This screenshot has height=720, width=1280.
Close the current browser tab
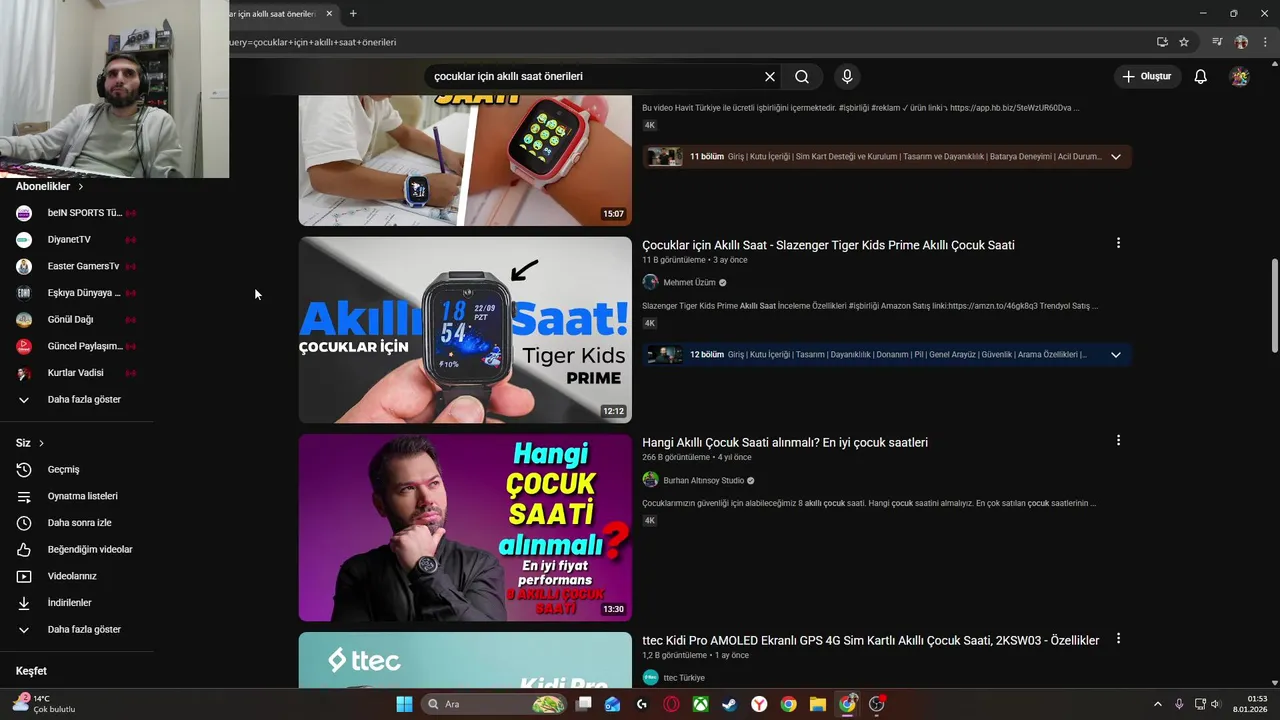point(329,13)
